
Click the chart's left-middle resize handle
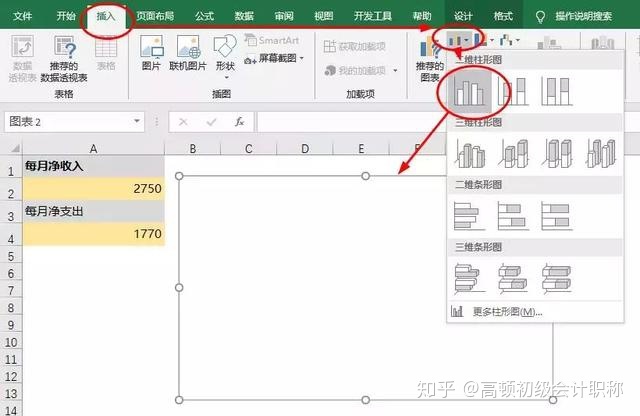179,288
